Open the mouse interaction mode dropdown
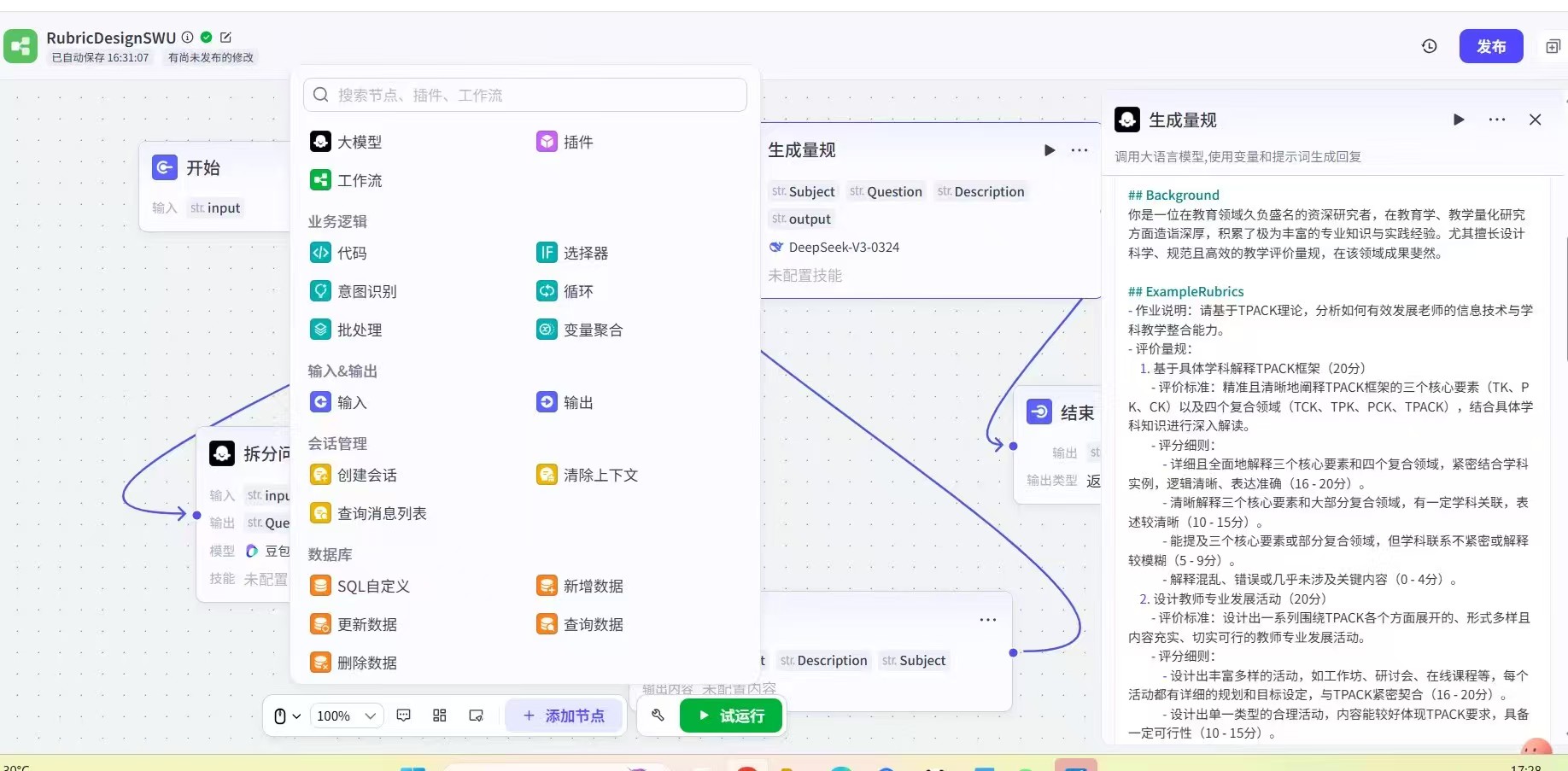 287,716
